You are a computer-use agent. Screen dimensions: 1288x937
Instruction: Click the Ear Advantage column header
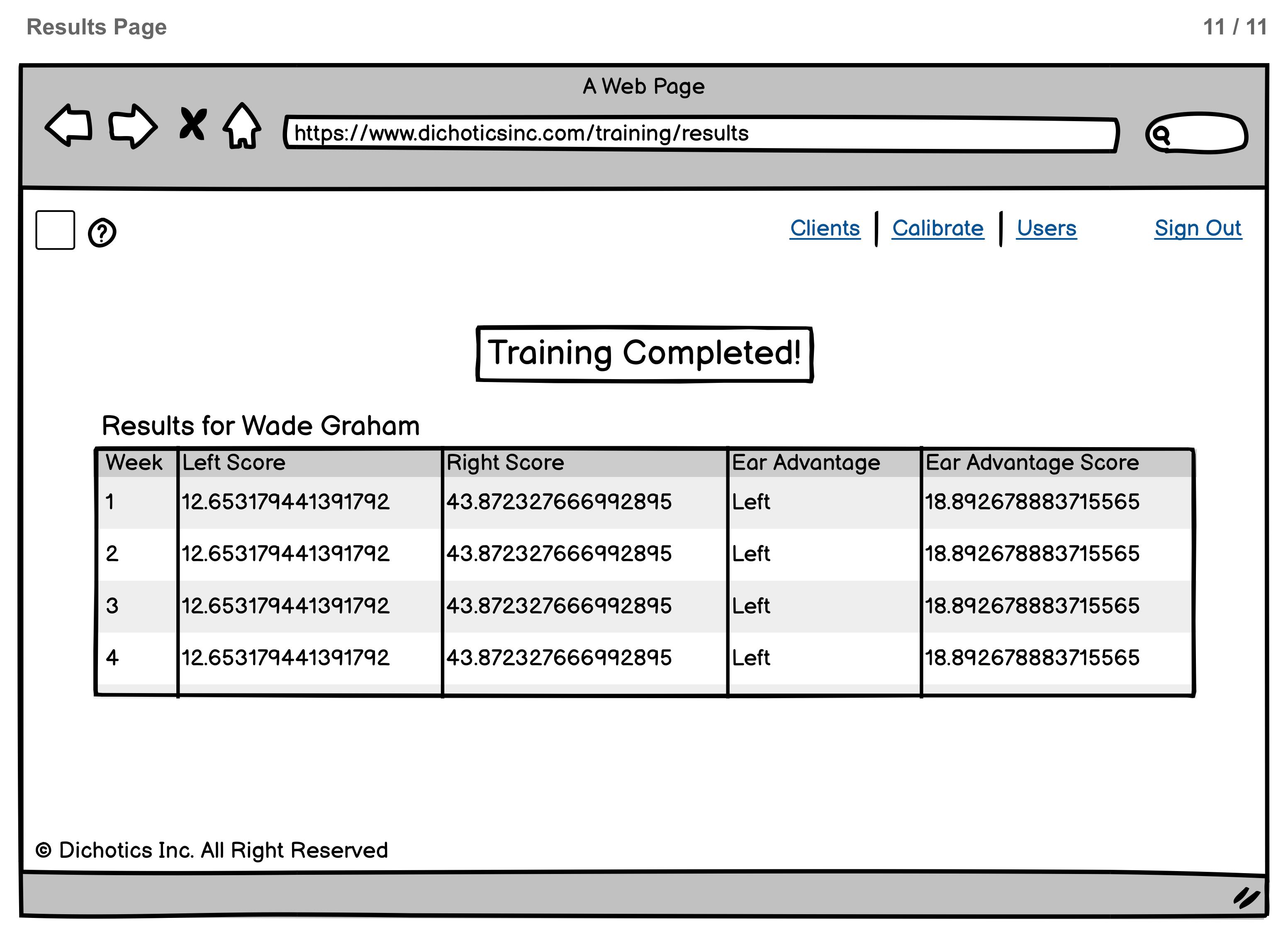806,462
